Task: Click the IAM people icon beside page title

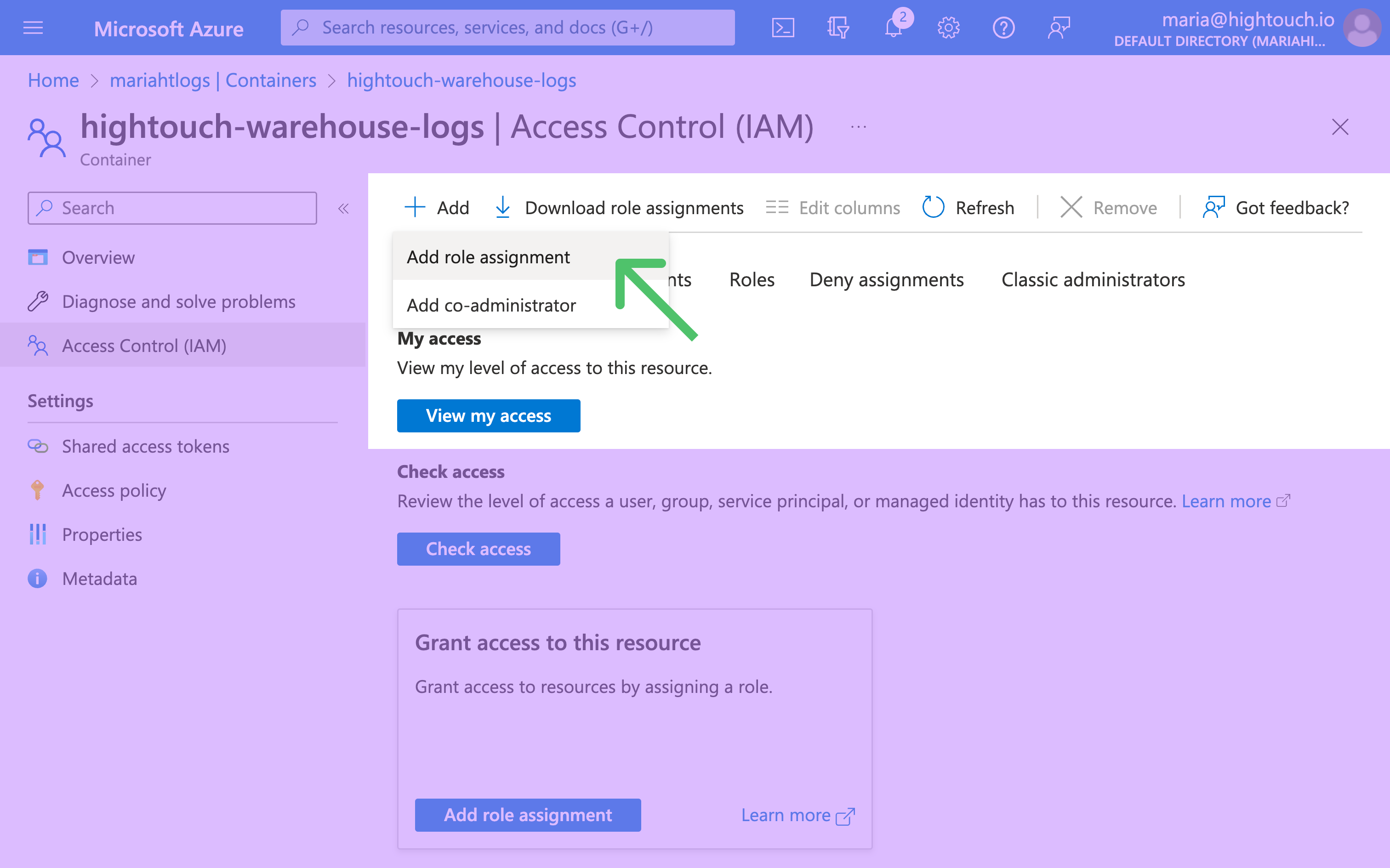Action: (x=46, y=138)
